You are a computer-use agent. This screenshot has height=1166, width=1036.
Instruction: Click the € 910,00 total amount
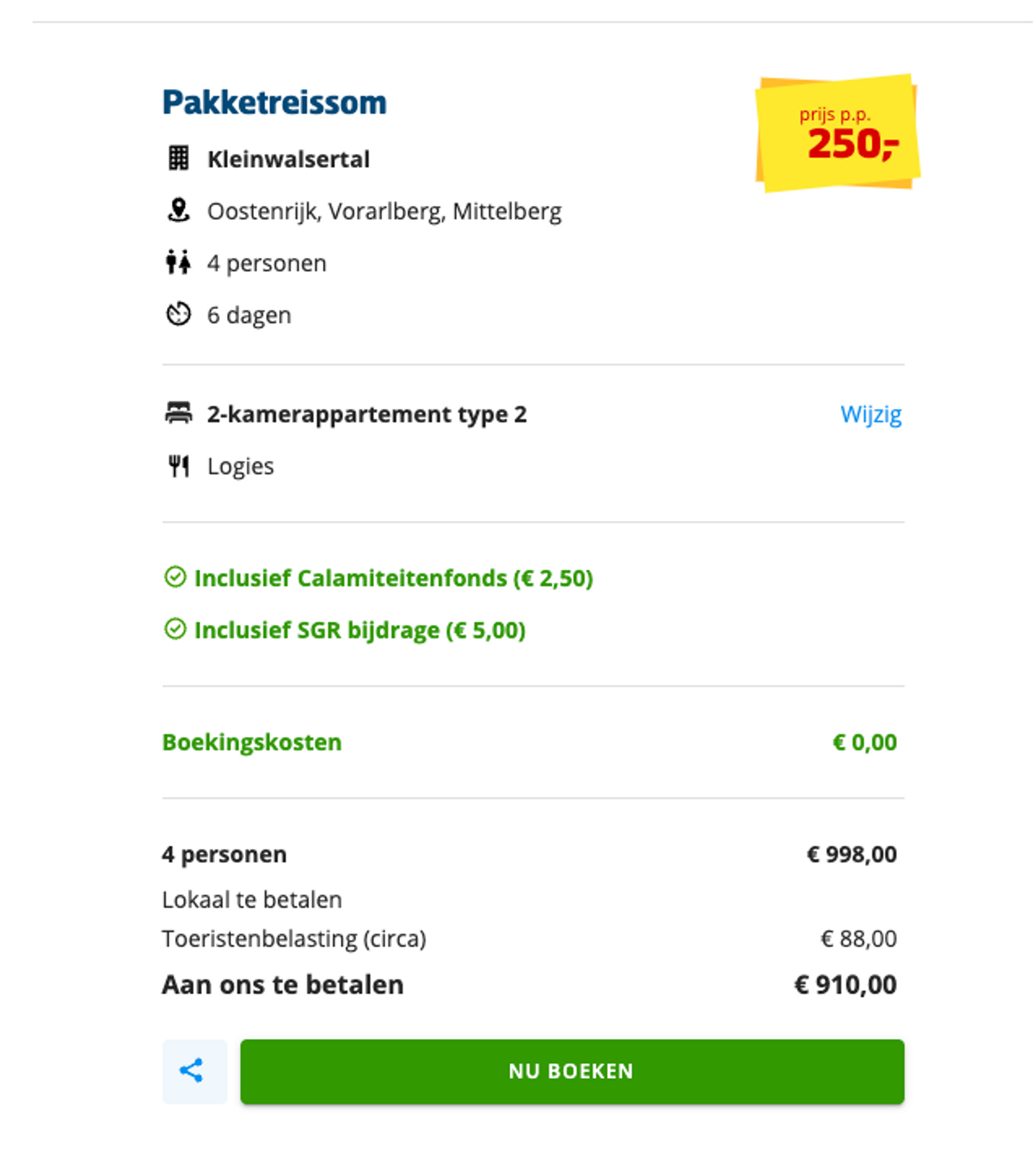845,985
